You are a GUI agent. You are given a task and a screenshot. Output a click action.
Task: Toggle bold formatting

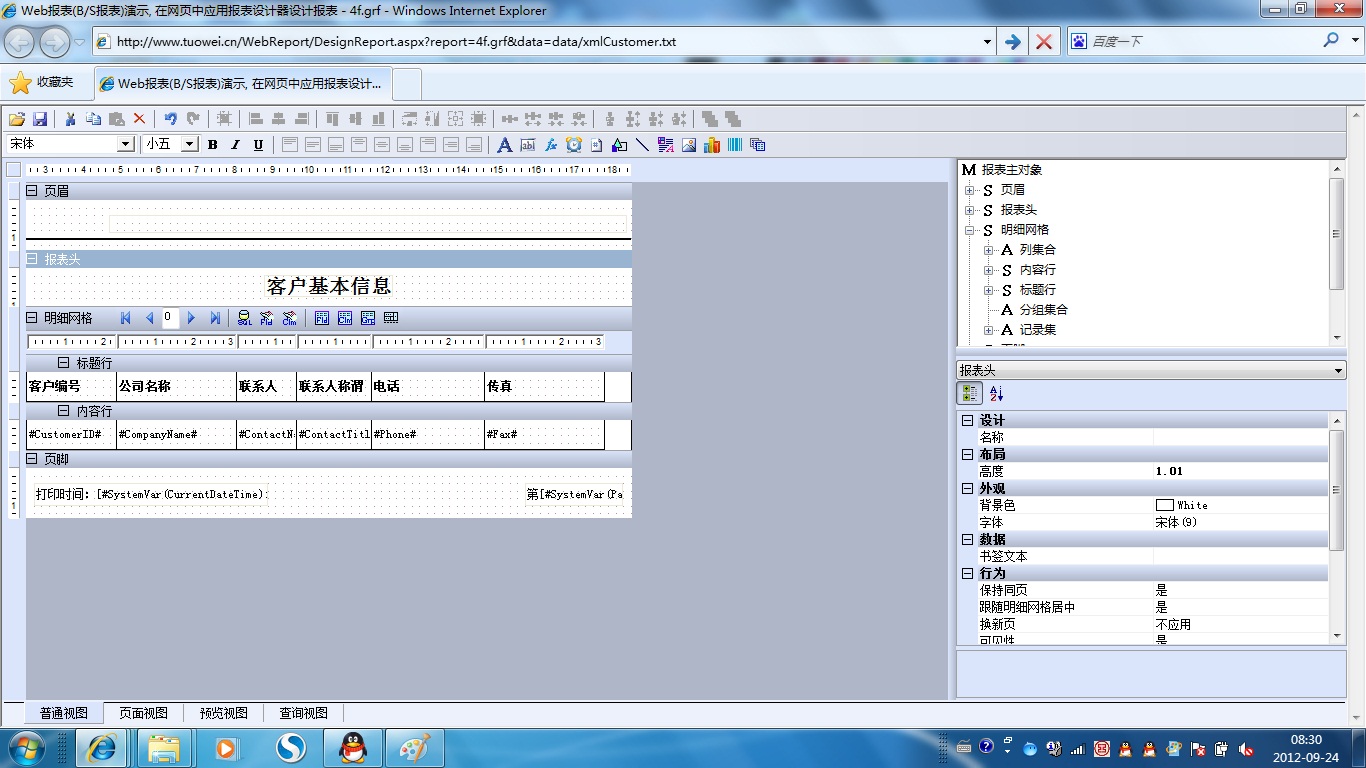(212, 145)
